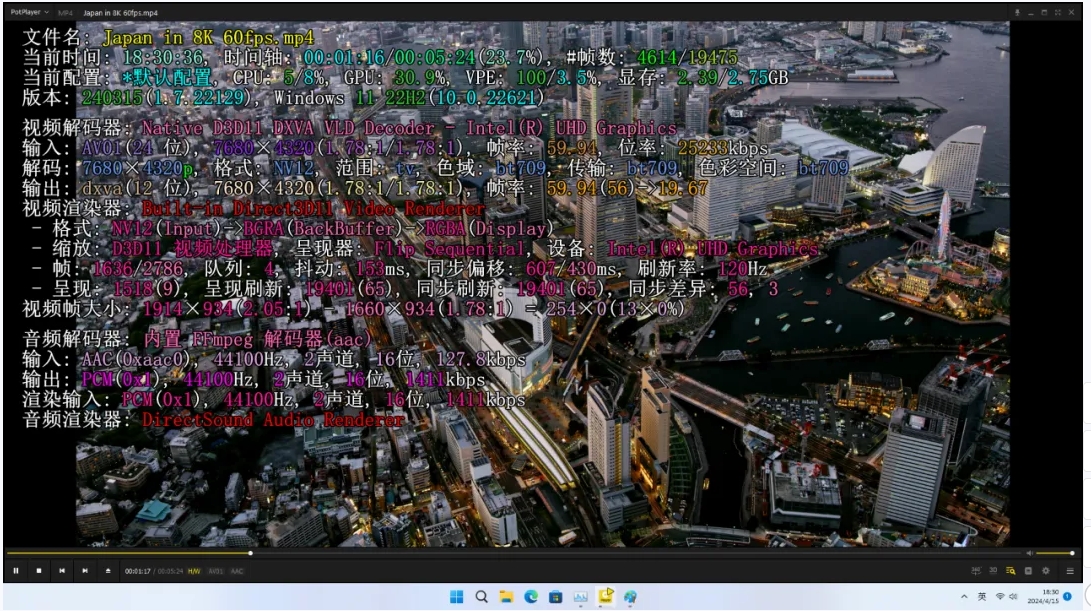Click the fullscreen button in title bar

(1058, 13)
